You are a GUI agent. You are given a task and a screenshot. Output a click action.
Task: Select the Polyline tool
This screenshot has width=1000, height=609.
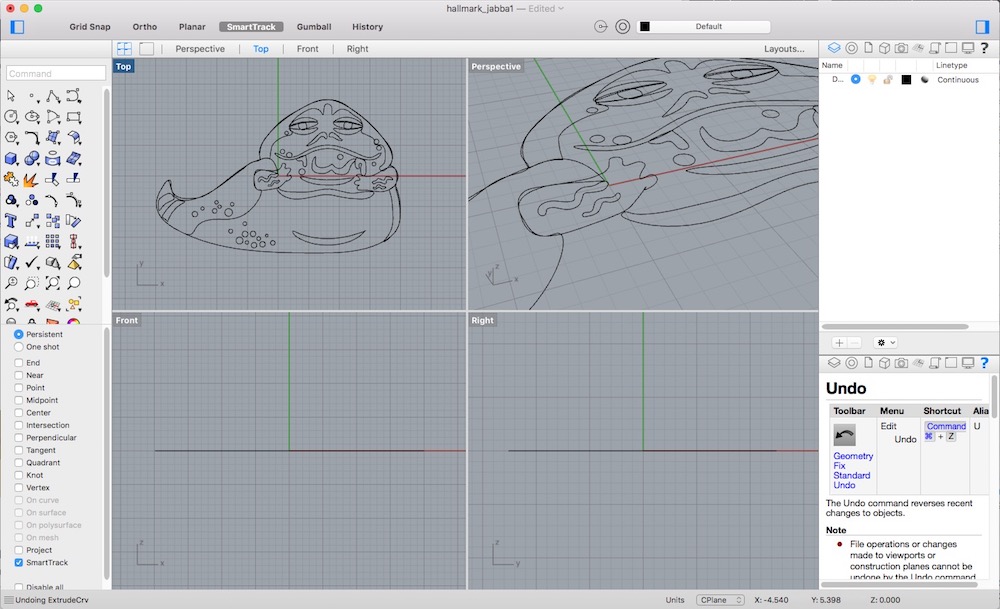click(x=52, y=96)
